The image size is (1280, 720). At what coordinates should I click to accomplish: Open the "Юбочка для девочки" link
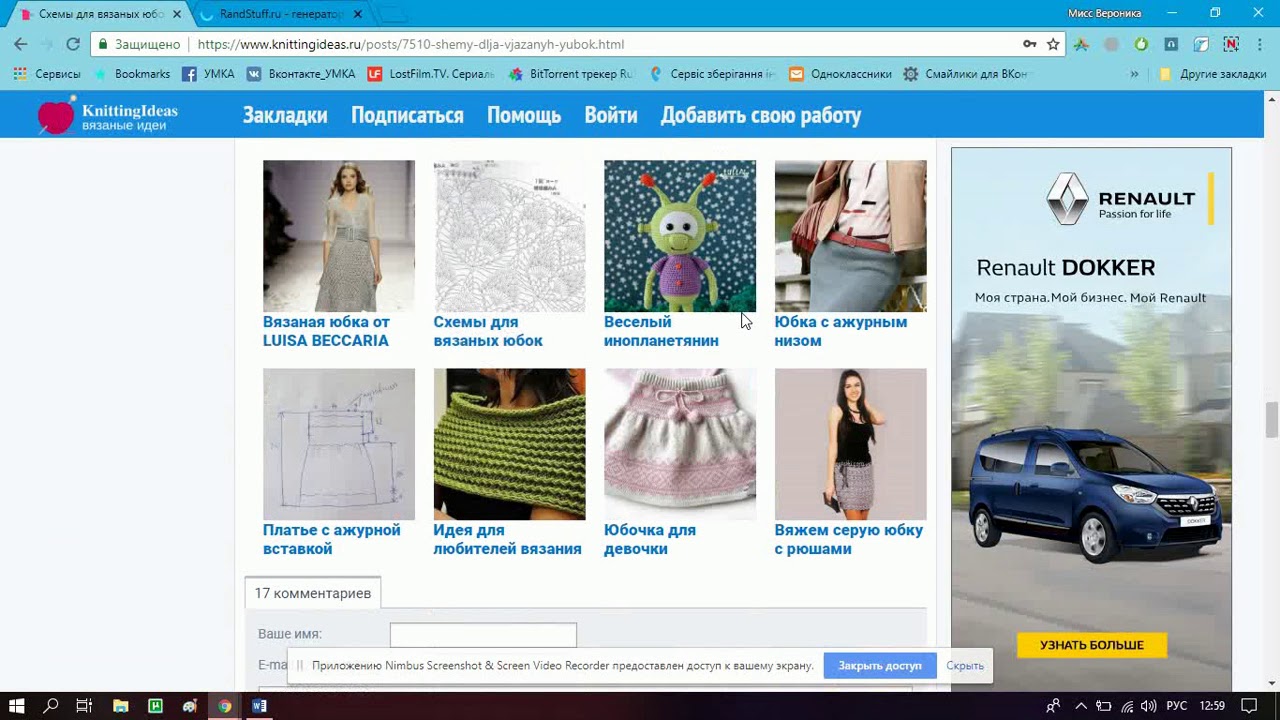pyautogui.click(x=650, y=539)
